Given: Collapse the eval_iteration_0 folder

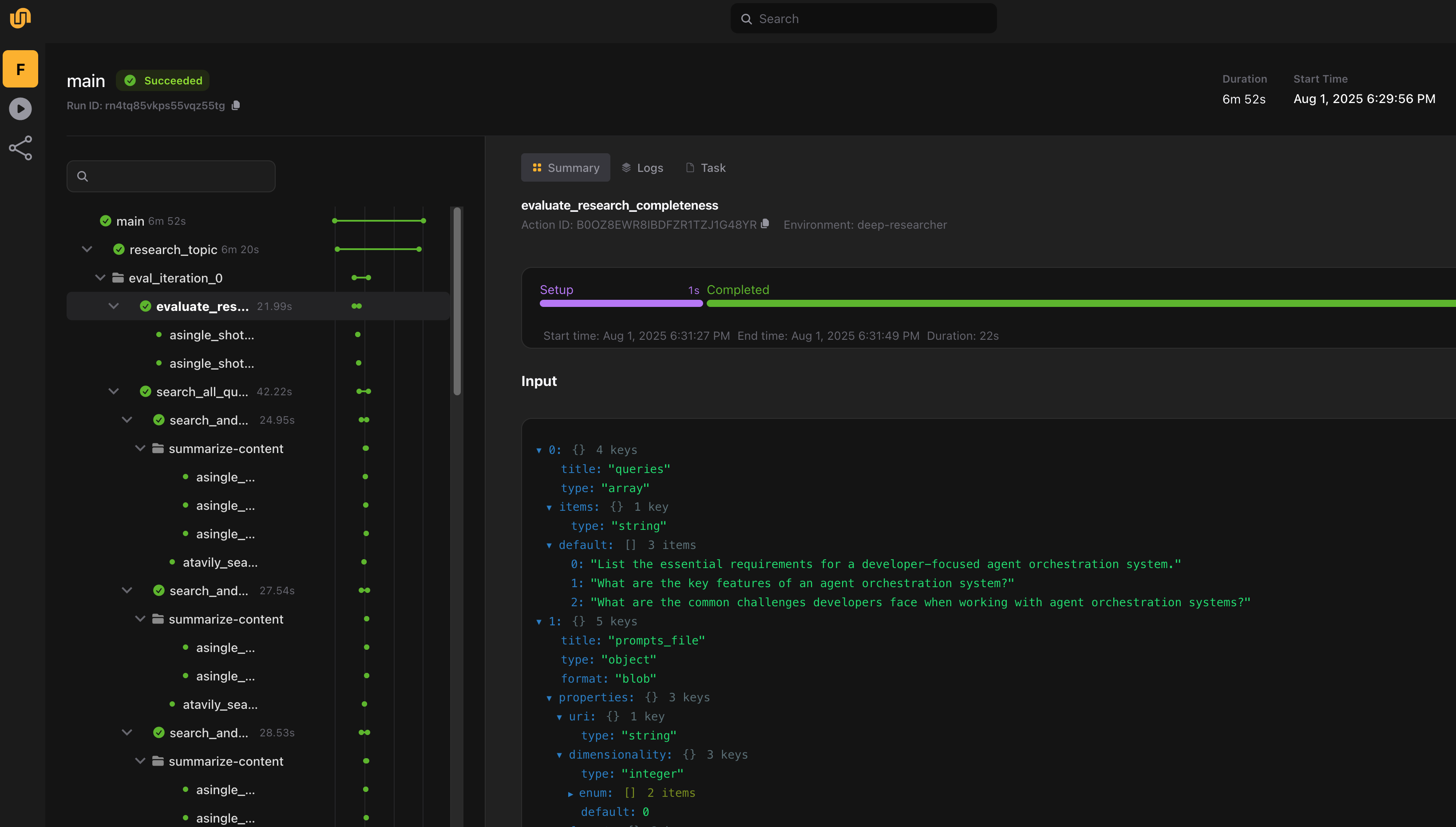Looking at the screenshot, I should (100, 278).
